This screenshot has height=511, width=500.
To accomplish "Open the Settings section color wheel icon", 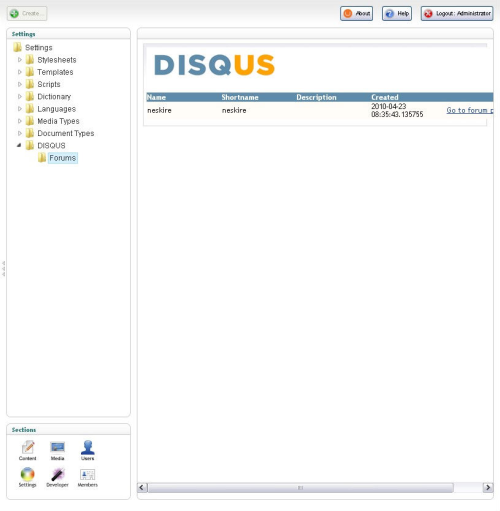I will coord(27,474).
